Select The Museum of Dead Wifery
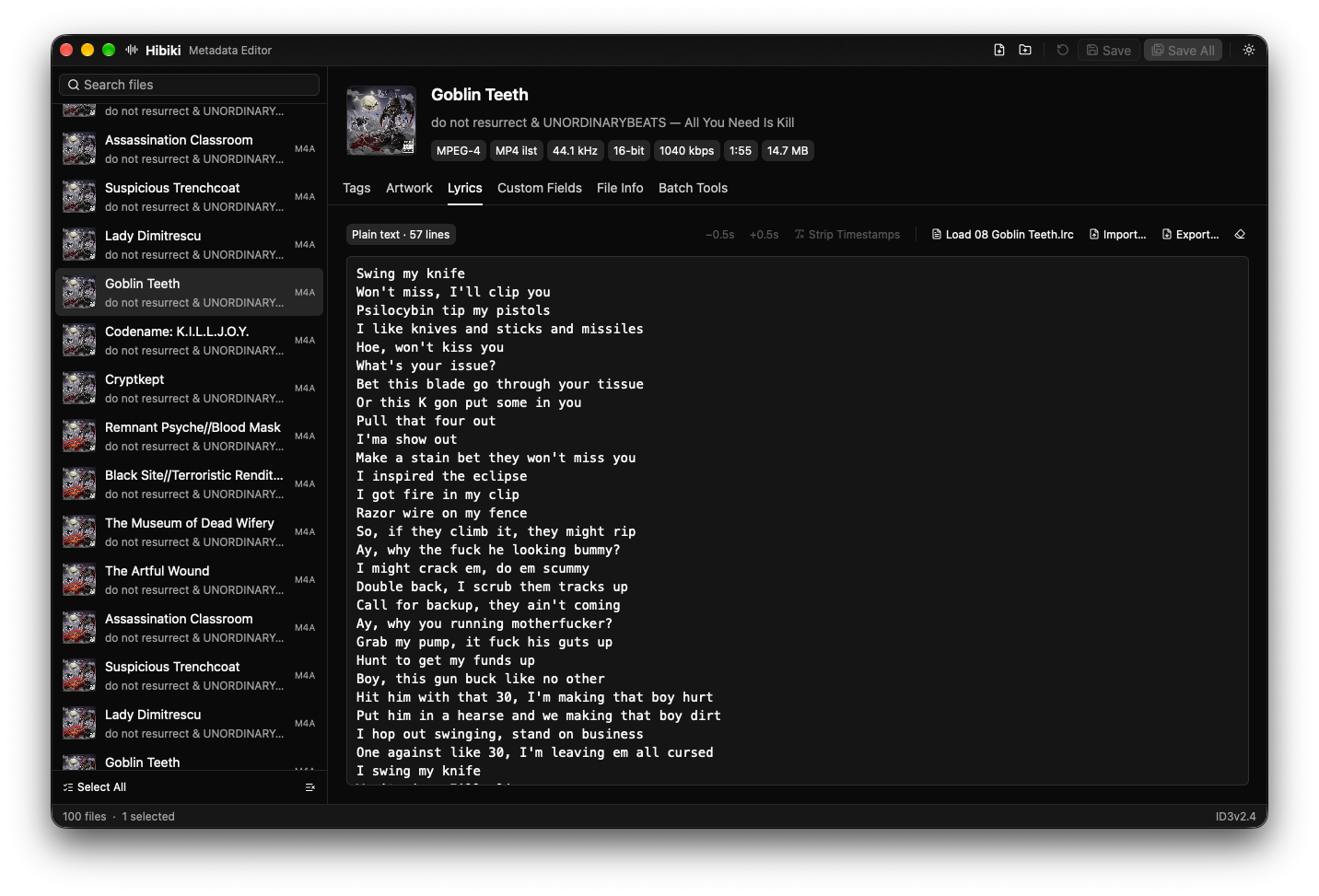Screen dimensions: 1319x896 pos(190,531)
